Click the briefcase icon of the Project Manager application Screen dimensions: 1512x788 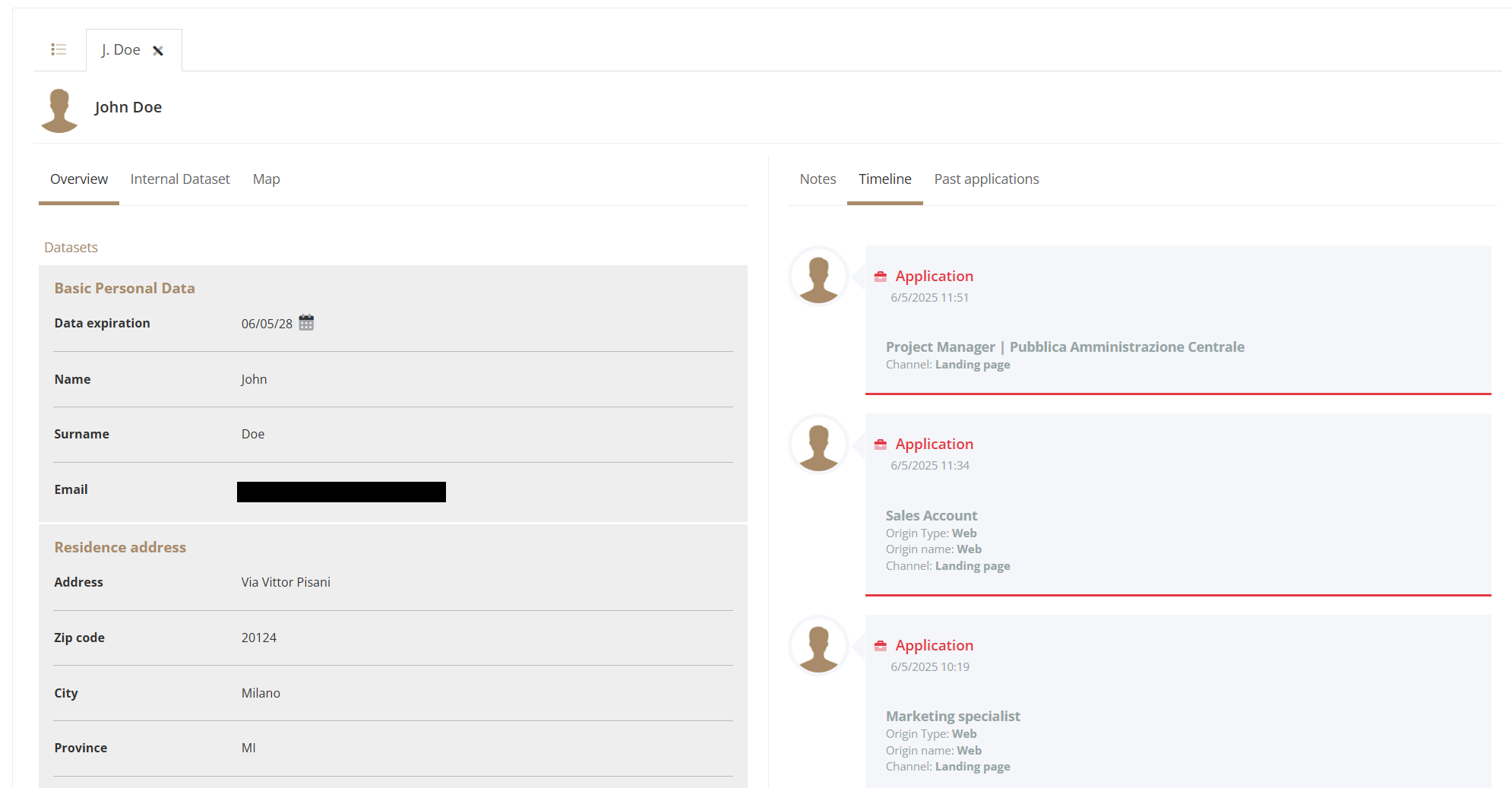click(881, 277)
